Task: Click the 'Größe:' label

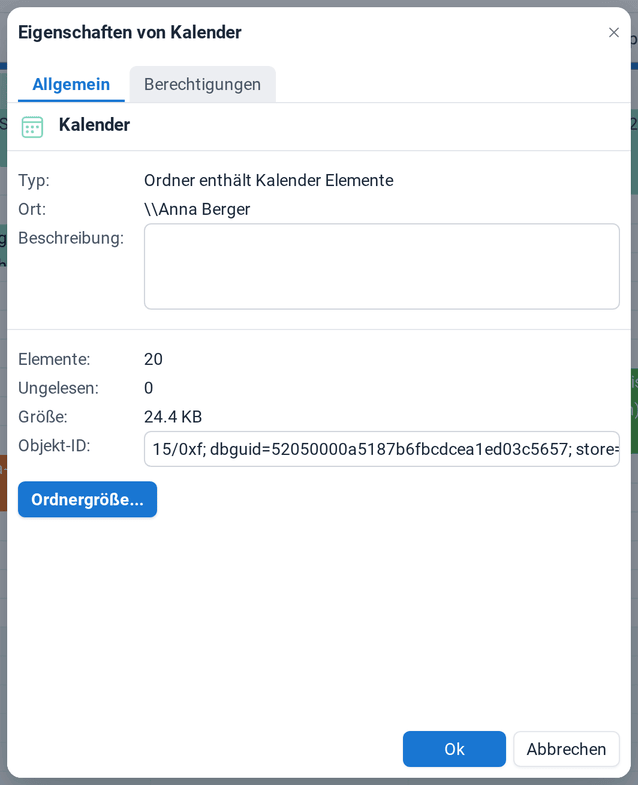Action: click(43, 417)
